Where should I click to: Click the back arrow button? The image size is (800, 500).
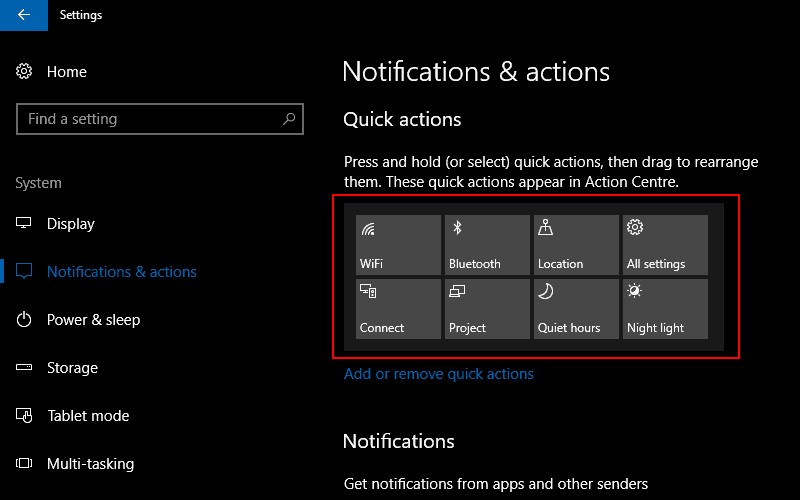23,15
